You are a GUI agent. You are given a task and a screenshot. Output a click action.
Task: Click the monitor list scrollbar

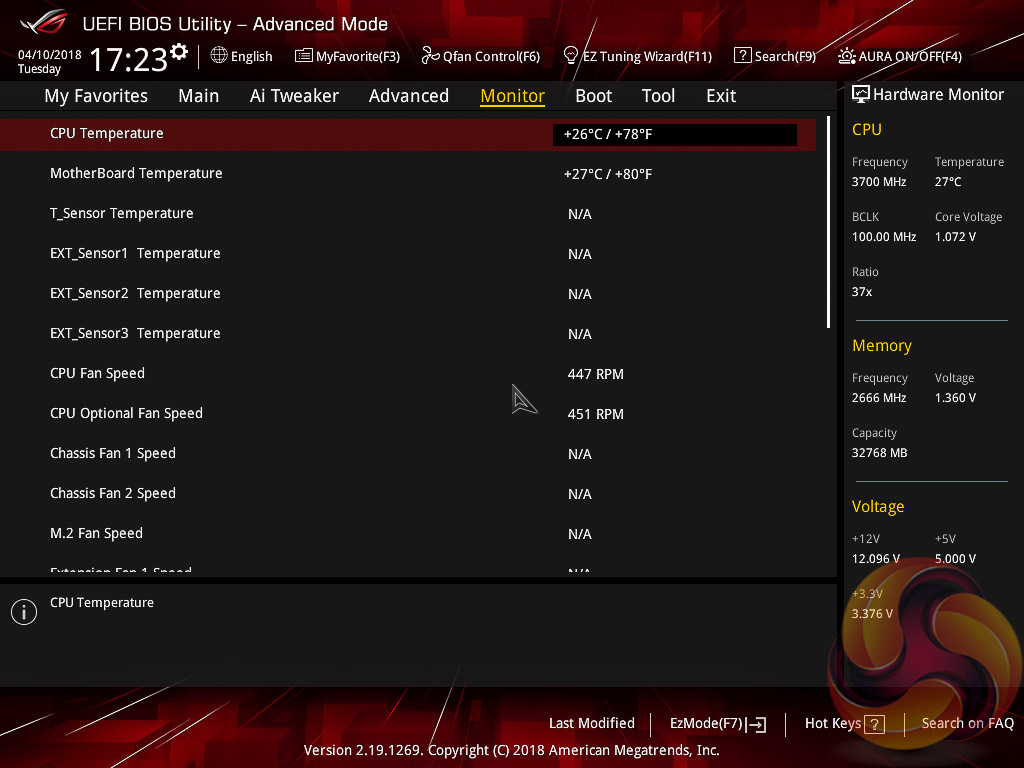click(x=828, y=222)
